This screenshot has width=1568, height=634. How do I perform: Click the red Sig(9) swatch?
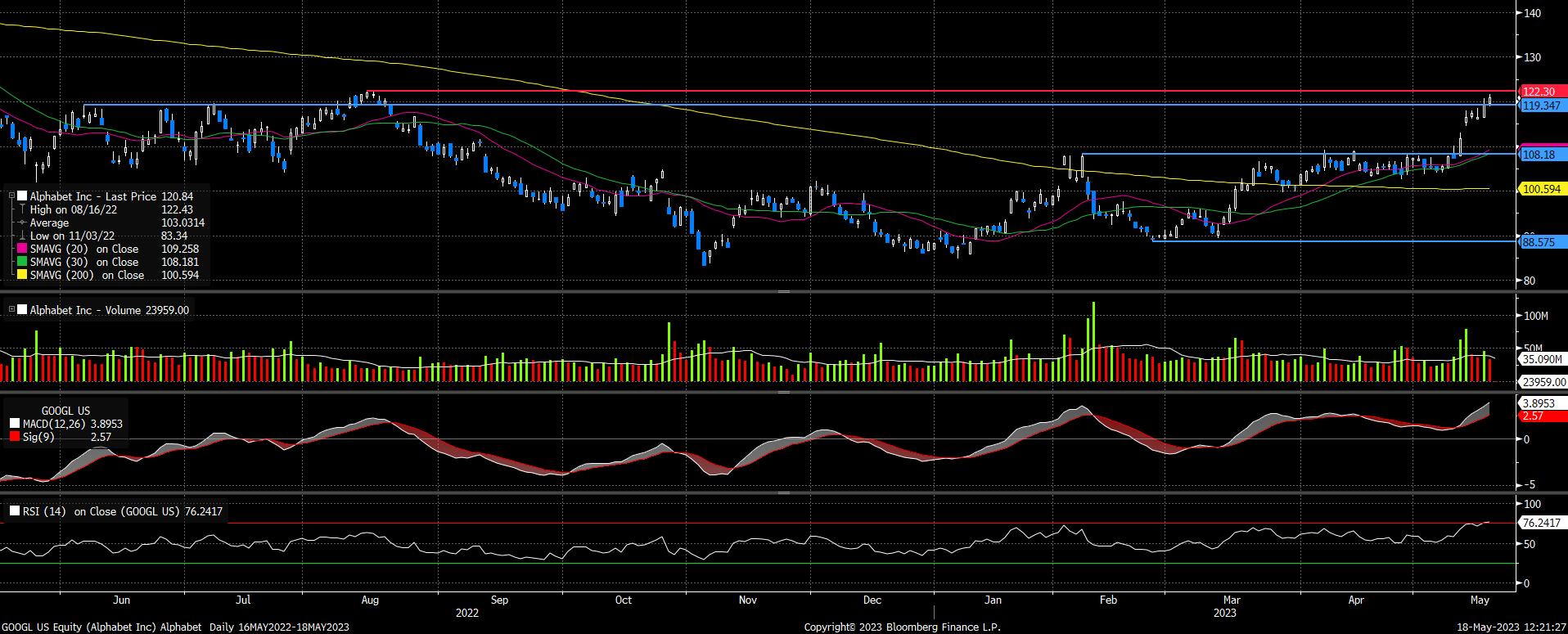coord(15,437)
